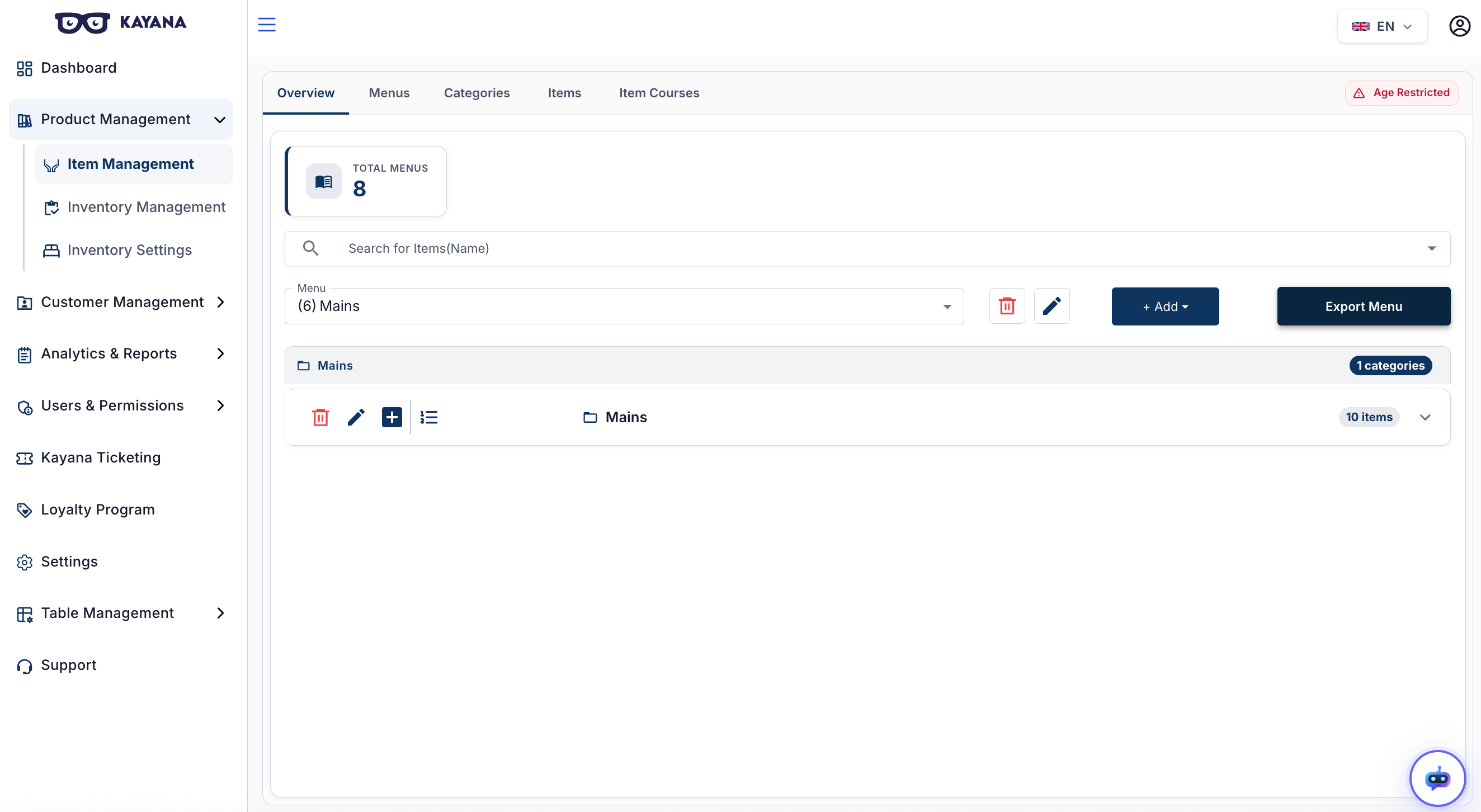The height and width of the screenshot is (812, 1481).
Task: Click the Inventory Management clipboard icon
Action: point(51,207)
